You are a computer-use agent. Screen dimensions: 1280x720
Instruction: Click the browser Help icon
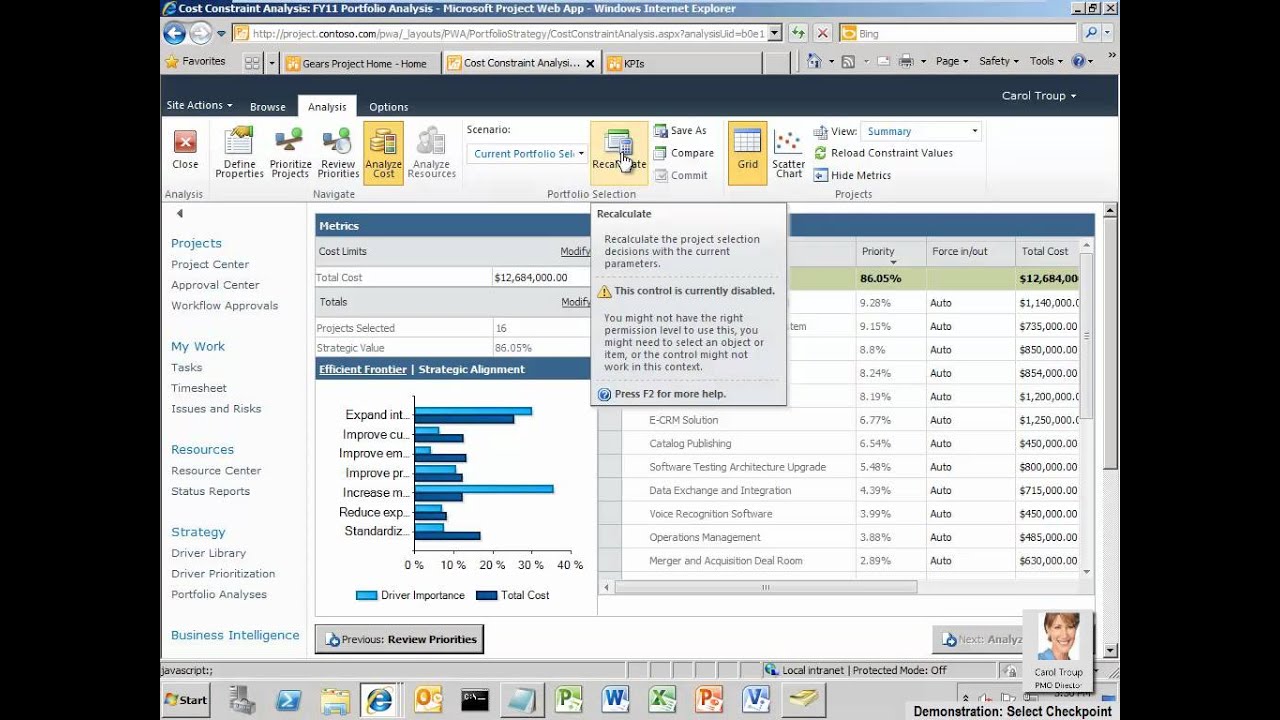[x=1078, y=61]
